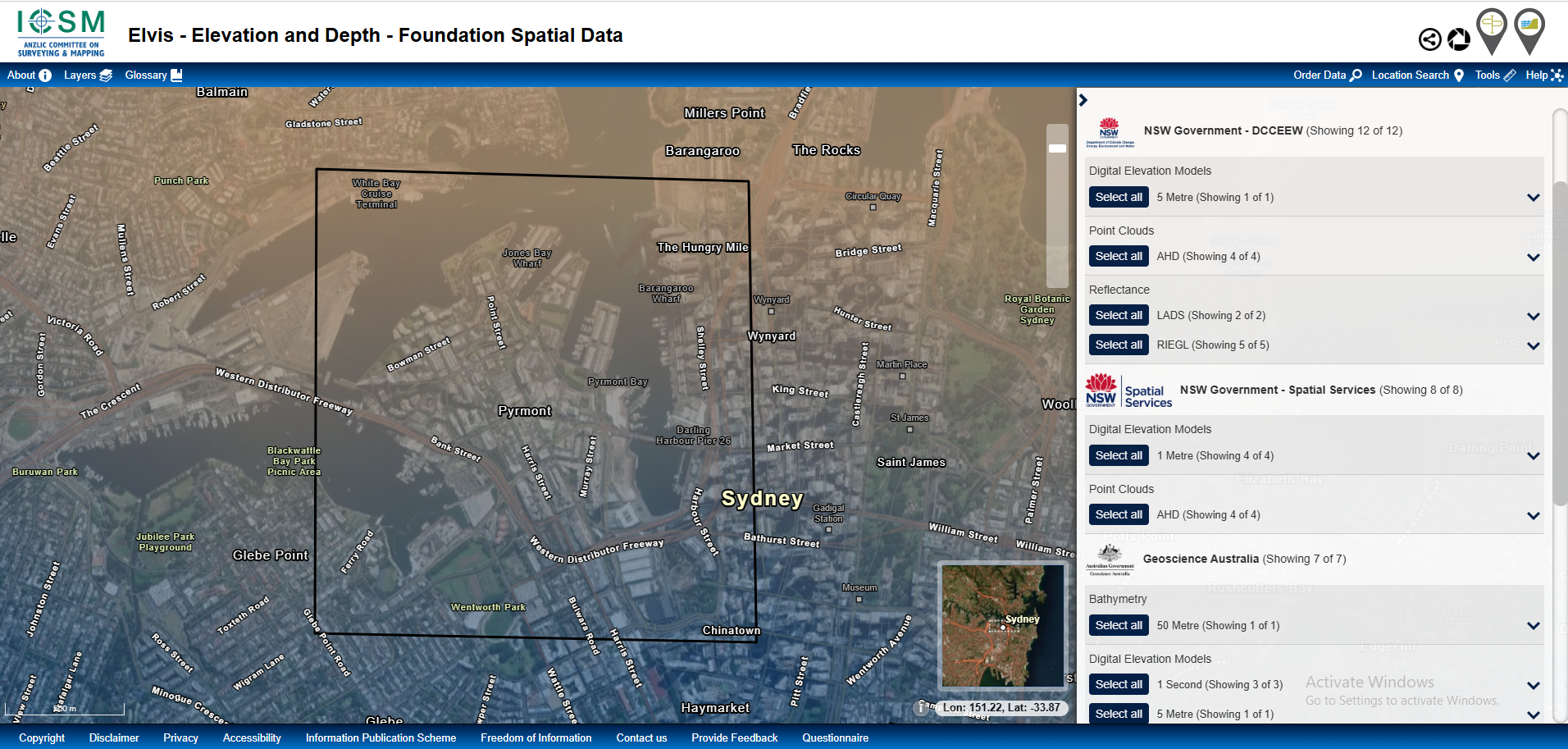Expand the 1 Metre elevation models list

[x=1533, y=456]
